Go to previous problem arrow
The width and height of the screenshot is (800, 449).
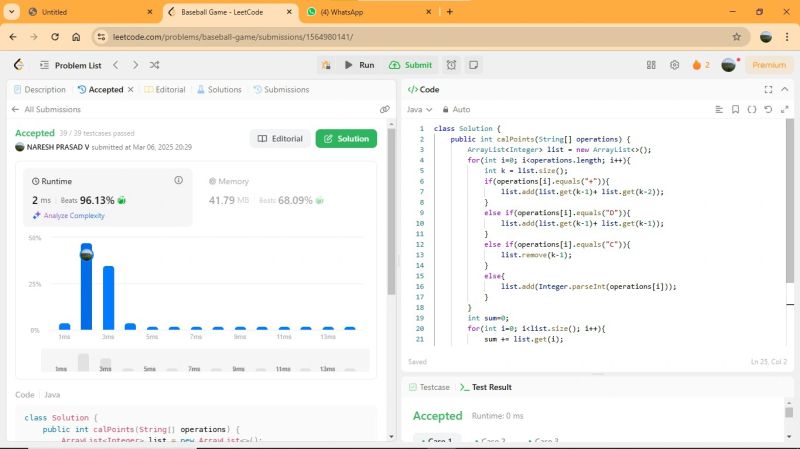coord(116,65)
